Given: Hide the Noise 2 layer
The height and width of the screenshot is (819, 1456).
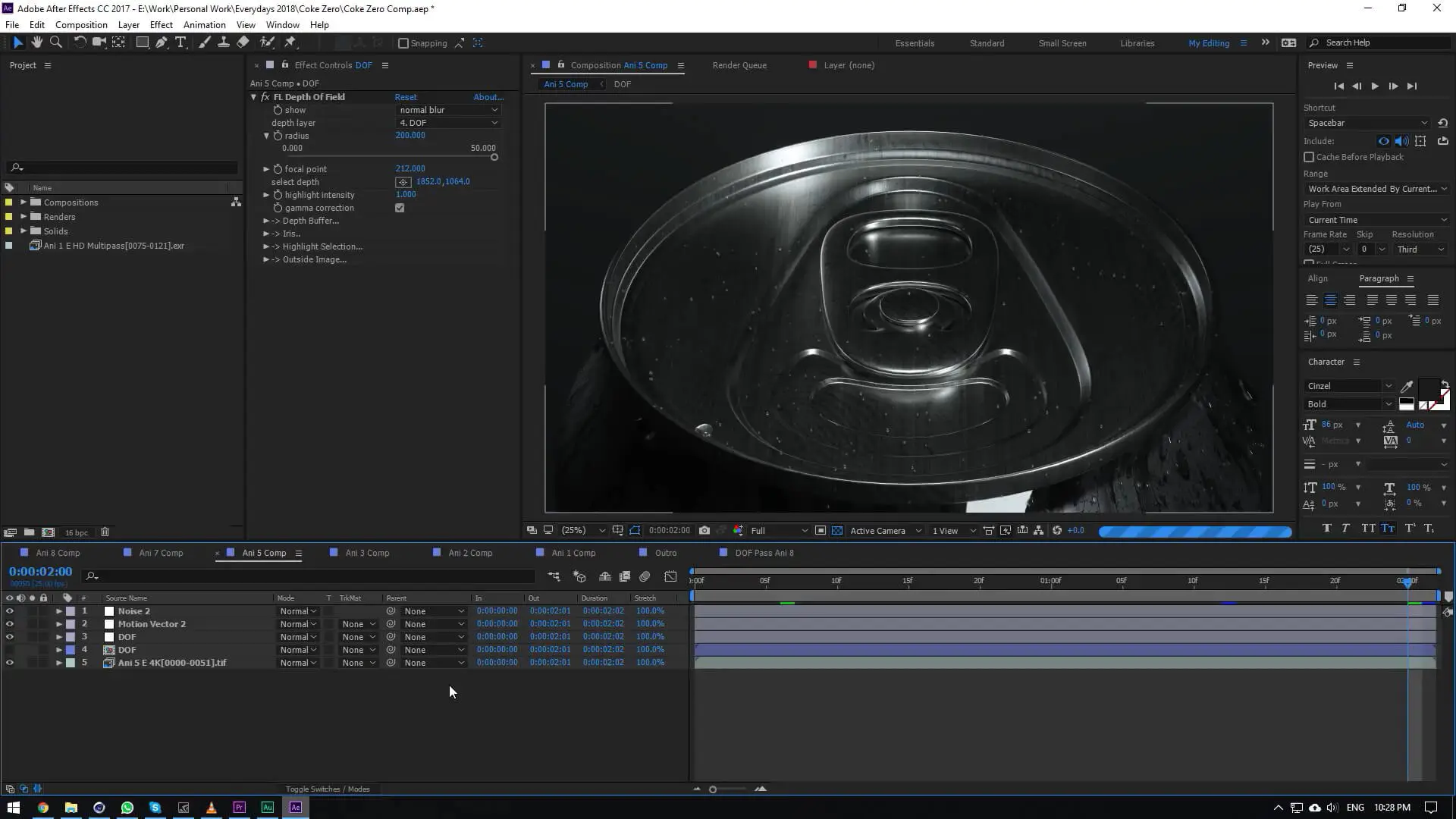Looking at the screenshot, I should [9, 611].
